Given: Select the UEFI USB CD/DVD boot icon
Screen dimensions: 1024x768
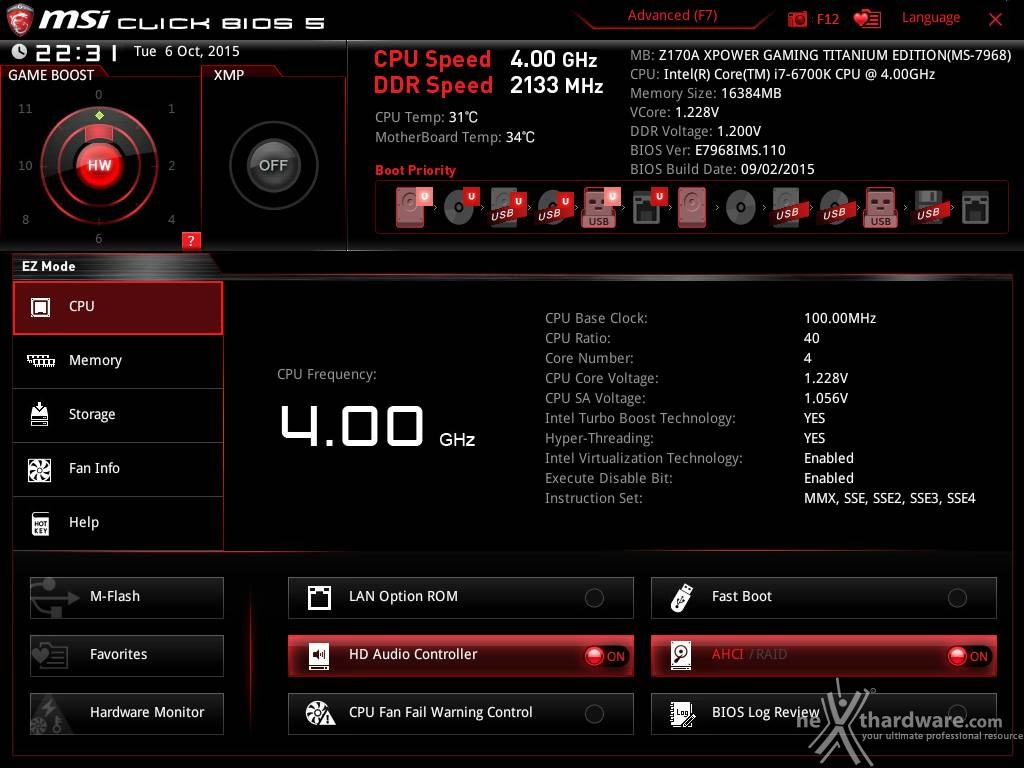Looking at the screenshot, I should [x=554, y=208].
